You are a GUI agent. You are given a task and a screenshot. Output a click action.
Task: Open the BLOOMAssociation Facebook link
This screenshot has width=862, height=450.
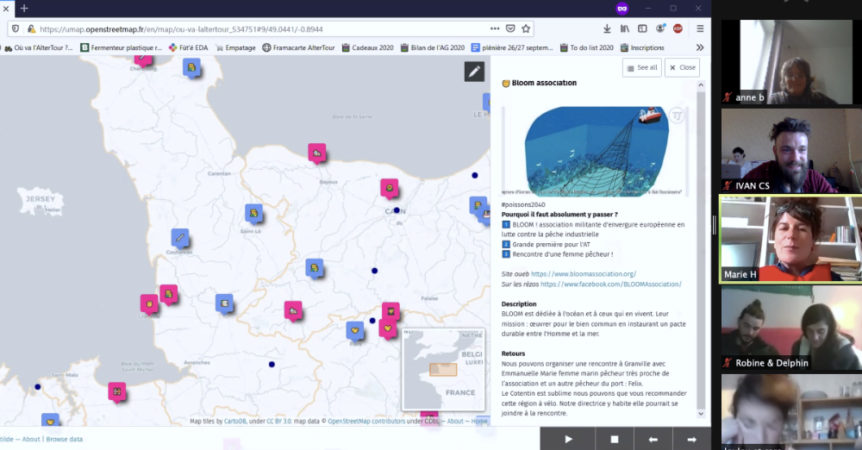(611, 284)
